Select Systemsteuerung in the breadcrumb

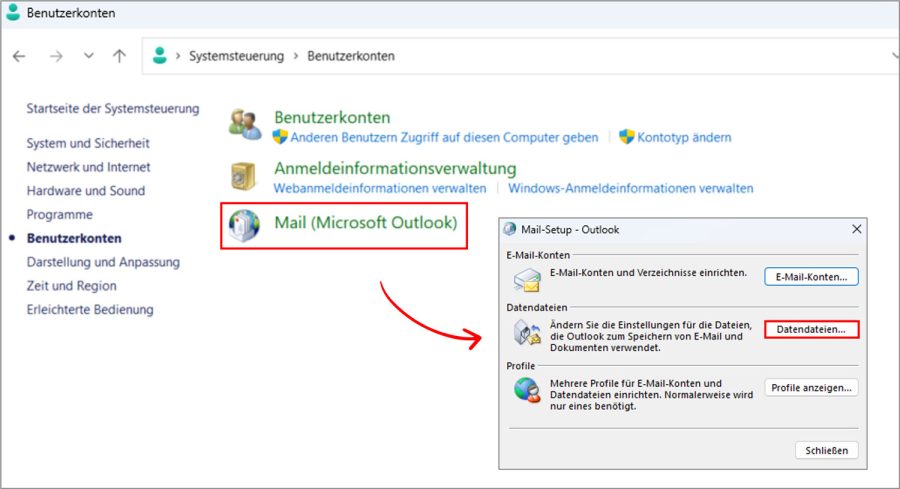[x=236, y=56]
